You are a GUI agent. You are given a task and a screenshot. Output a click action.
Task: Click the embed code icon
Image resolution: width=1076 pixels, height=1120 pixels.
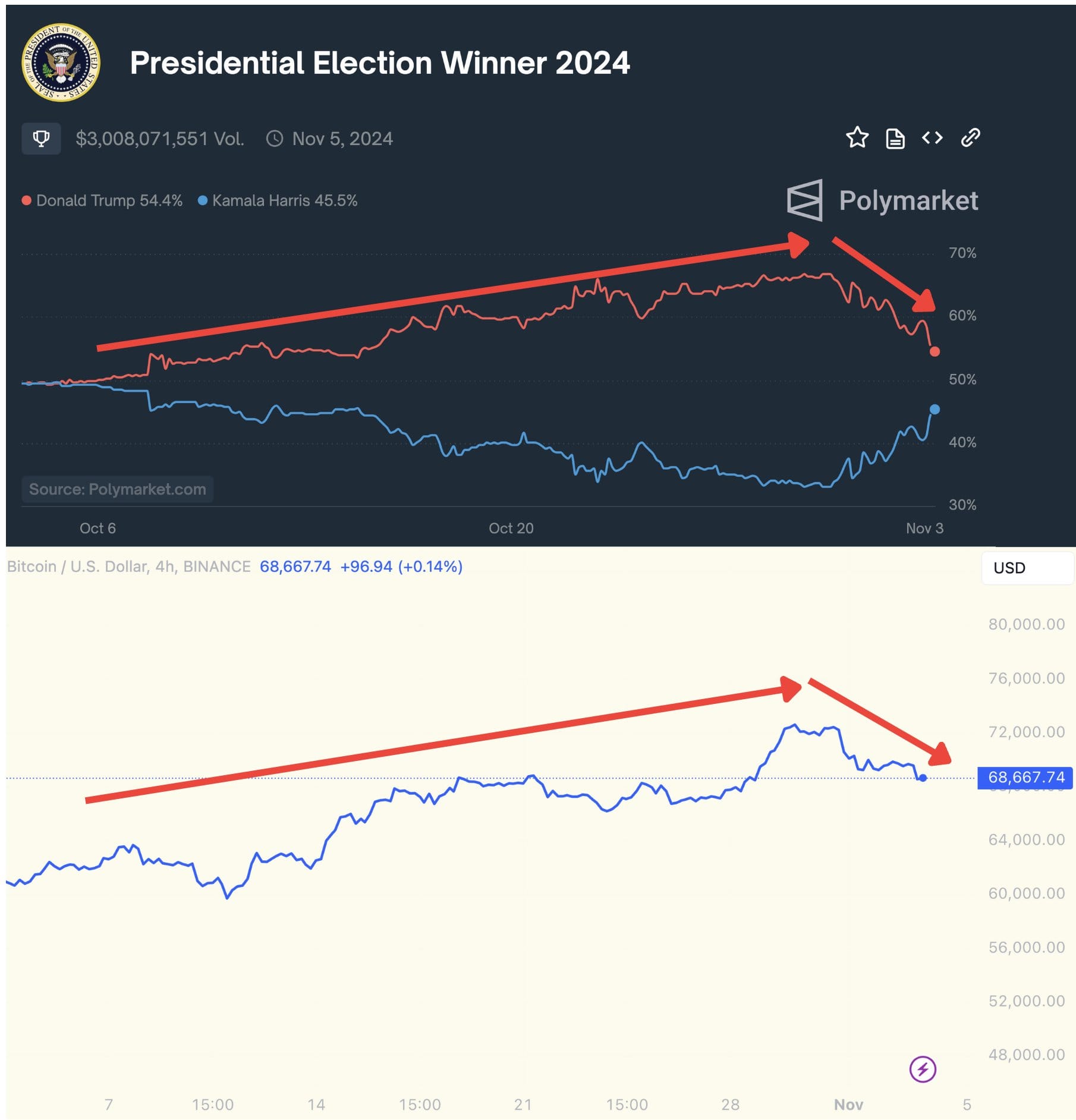932,138
